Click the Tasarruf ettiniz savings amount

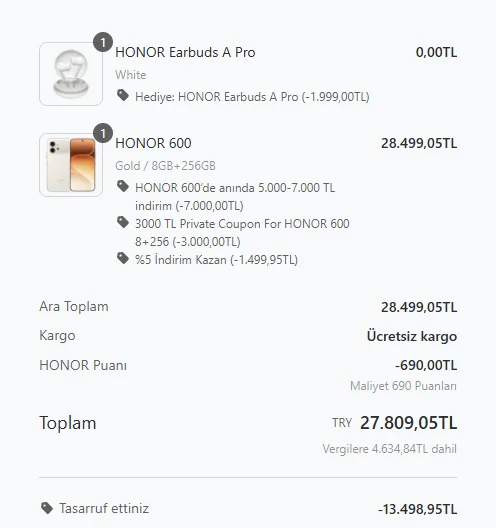pyautogui.click(x=418, y=509)
